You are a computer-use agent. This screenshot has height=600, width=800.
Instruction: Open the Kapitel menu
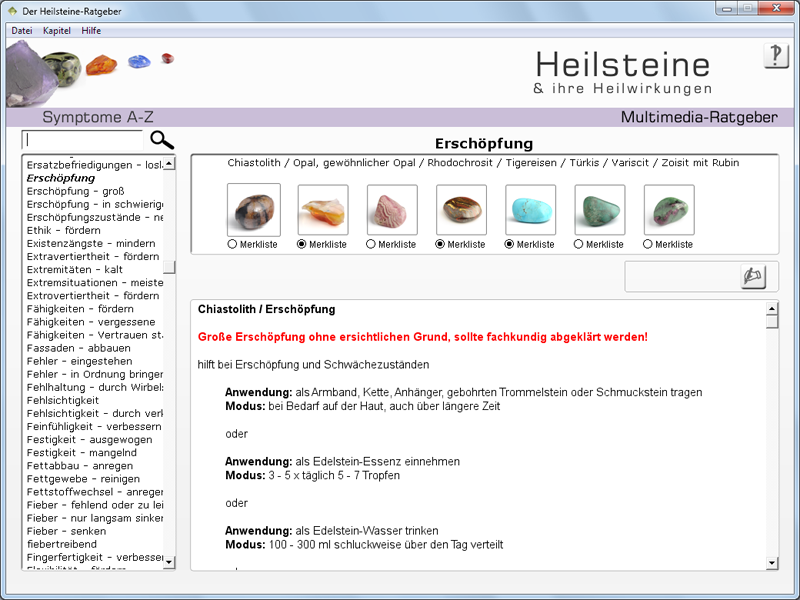57,31
